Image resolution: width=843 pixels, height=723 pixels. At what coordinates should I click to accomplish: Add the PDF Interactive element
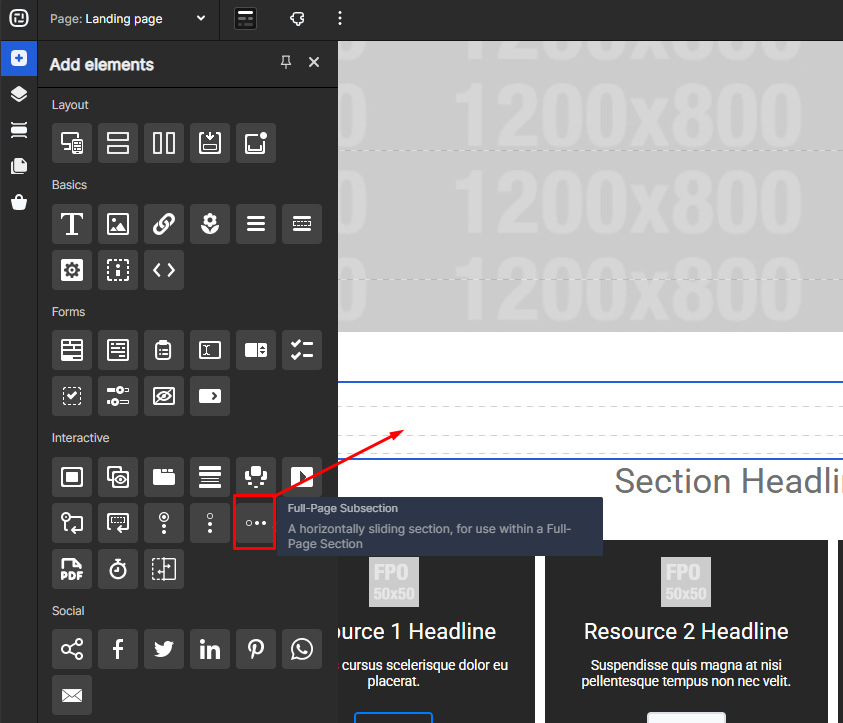[x=72, y=569]
